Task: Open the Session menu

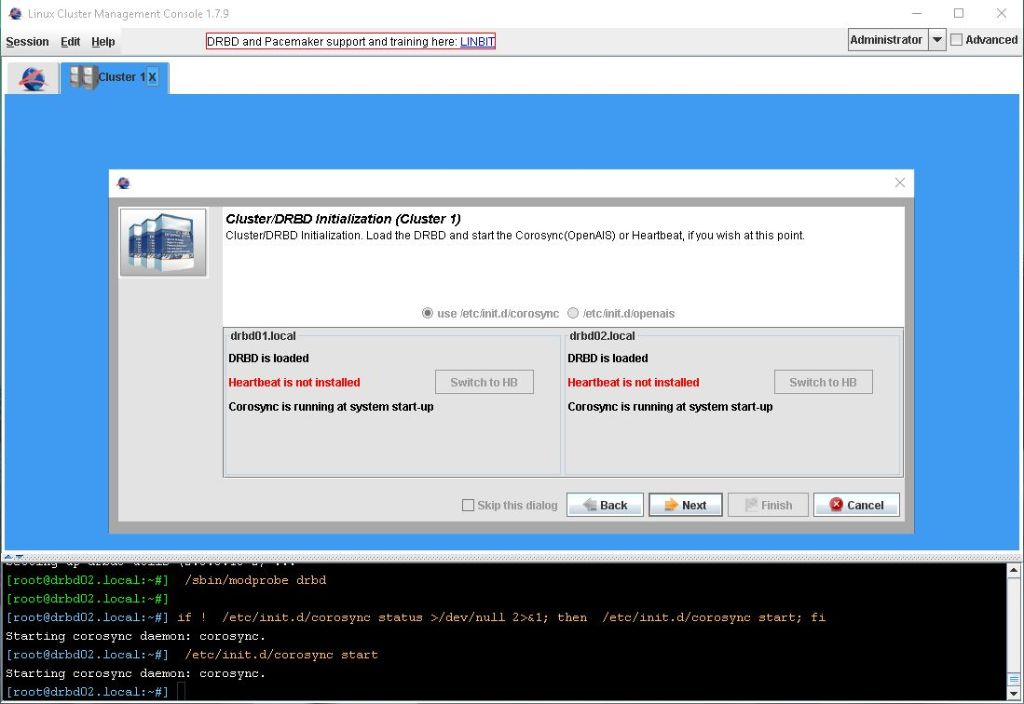Action: 27,42
